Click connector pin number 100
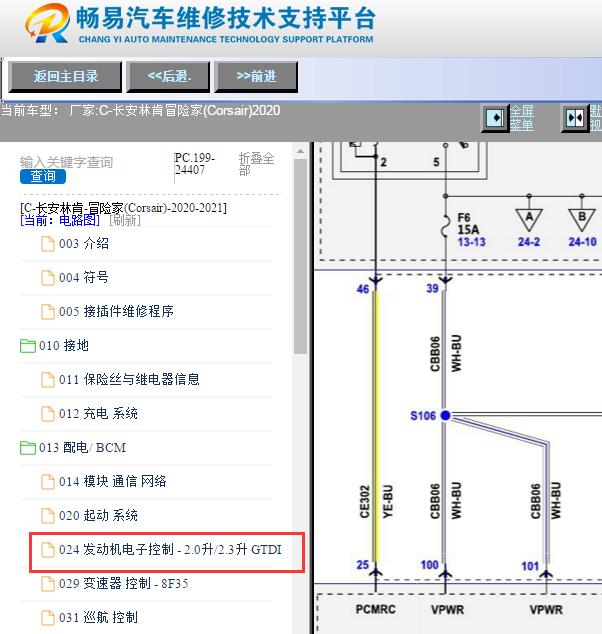 tap(429, 565)
